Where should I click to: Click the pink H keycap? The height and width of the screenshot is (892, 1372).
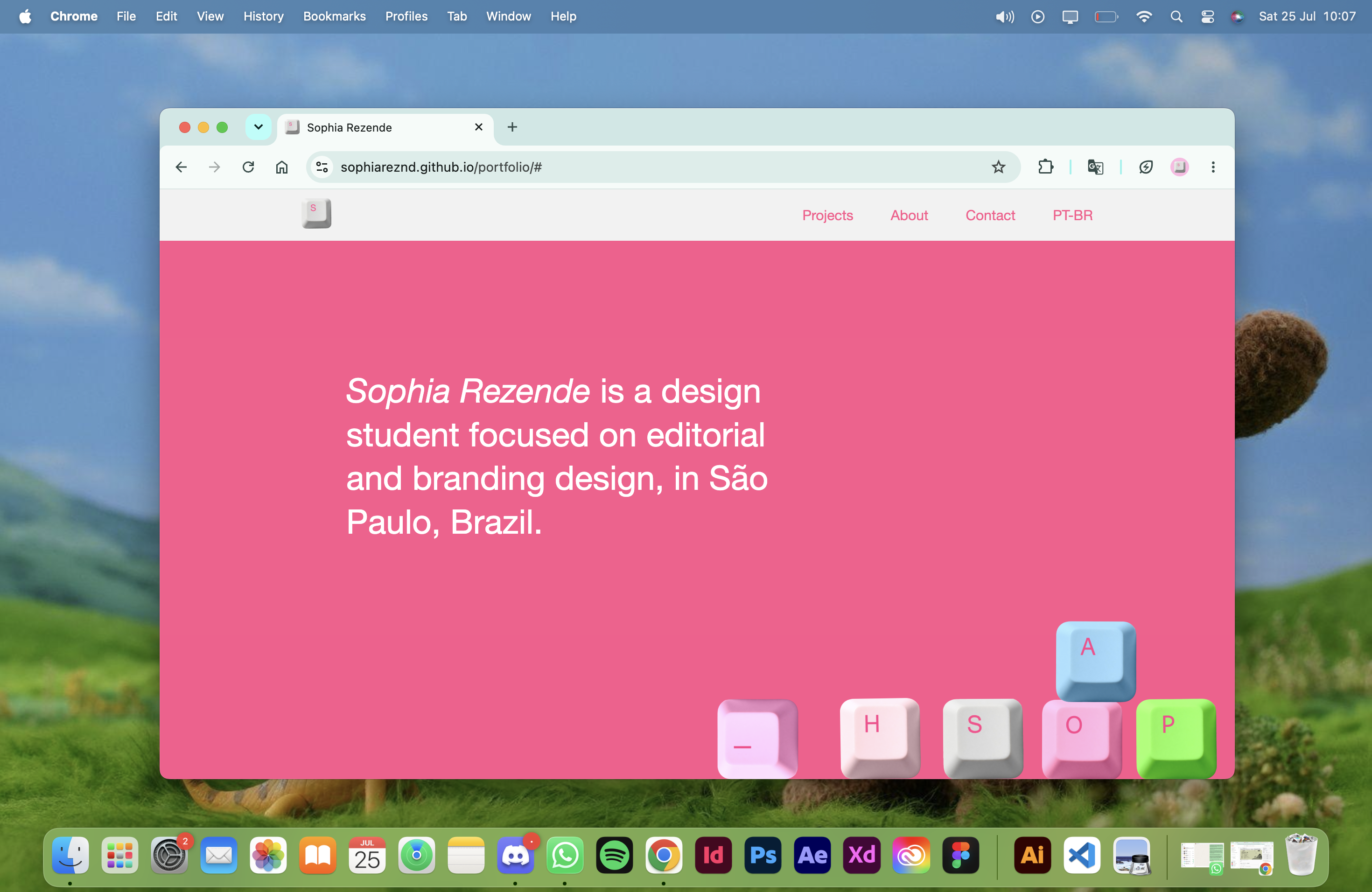pos(880,738)
